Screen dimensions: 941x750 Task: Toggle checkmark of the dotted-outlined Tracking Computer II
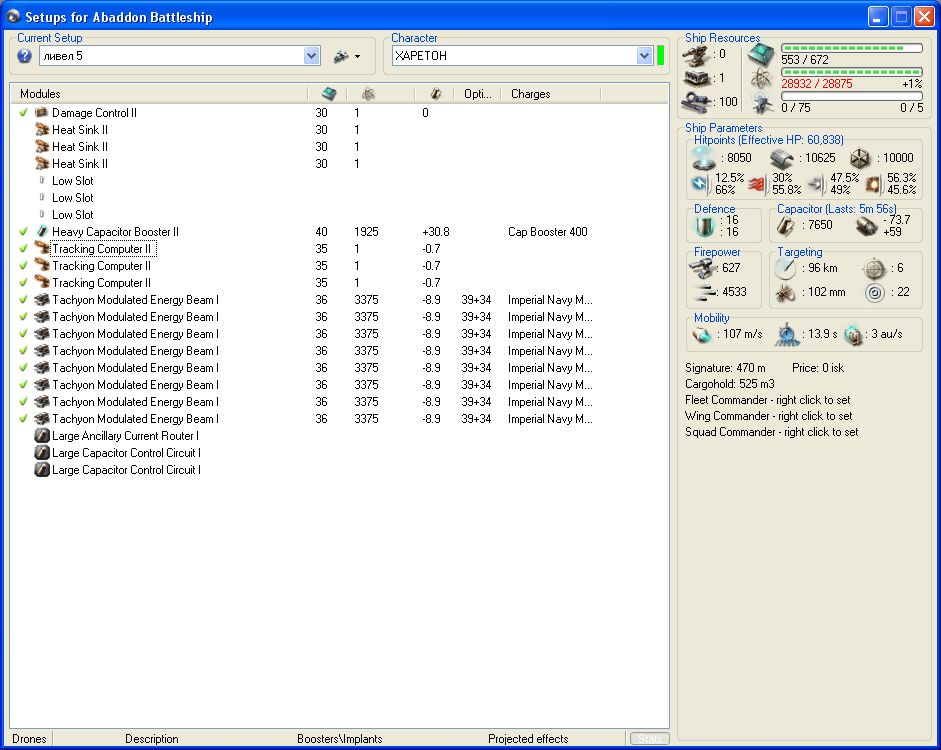click(23, 248)
